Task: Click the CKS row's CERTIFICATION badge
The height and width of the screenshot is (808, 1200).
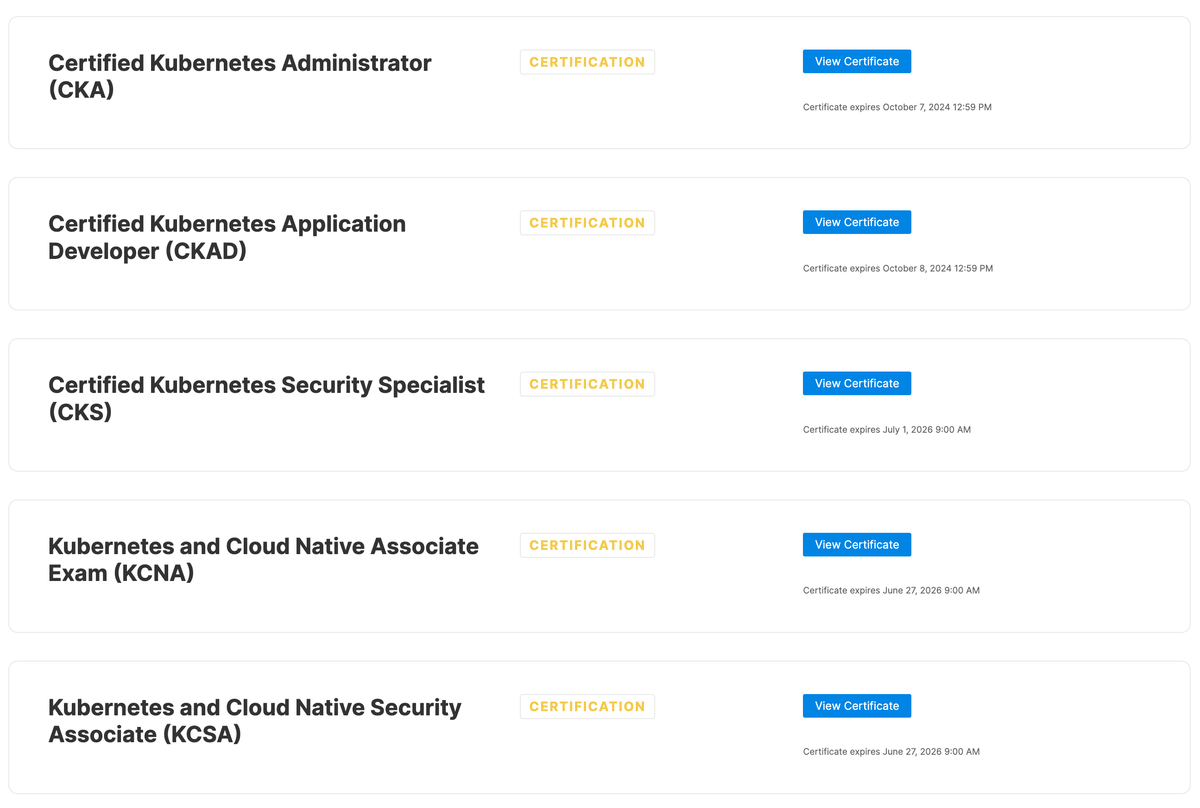Action: click(x=587, y=384)
